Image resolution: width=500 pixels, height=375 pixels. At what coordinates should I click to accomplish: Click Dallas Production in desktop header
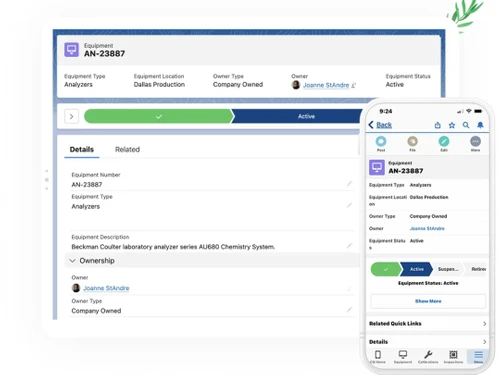tap(159, 85)
